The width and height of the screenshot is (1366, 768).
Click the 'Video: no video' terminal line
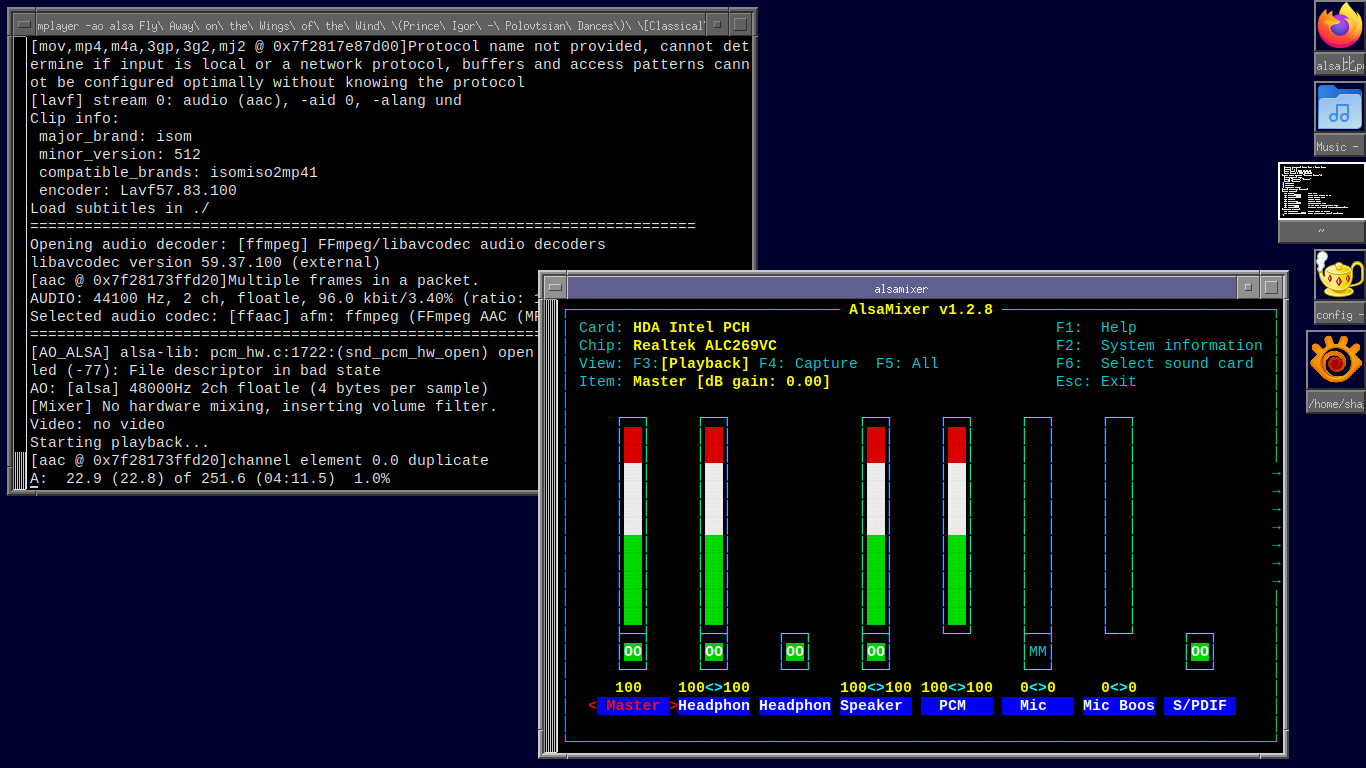pyautogui.click(x=97, y=424)
